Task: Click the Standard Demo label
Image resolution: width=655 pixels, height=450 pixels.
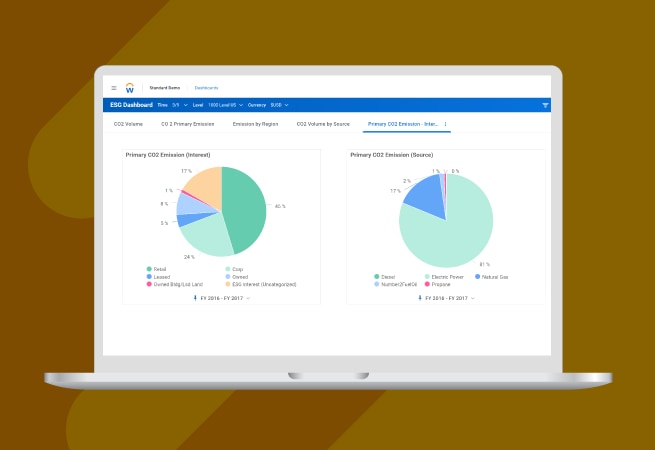Action: point(166,88)
